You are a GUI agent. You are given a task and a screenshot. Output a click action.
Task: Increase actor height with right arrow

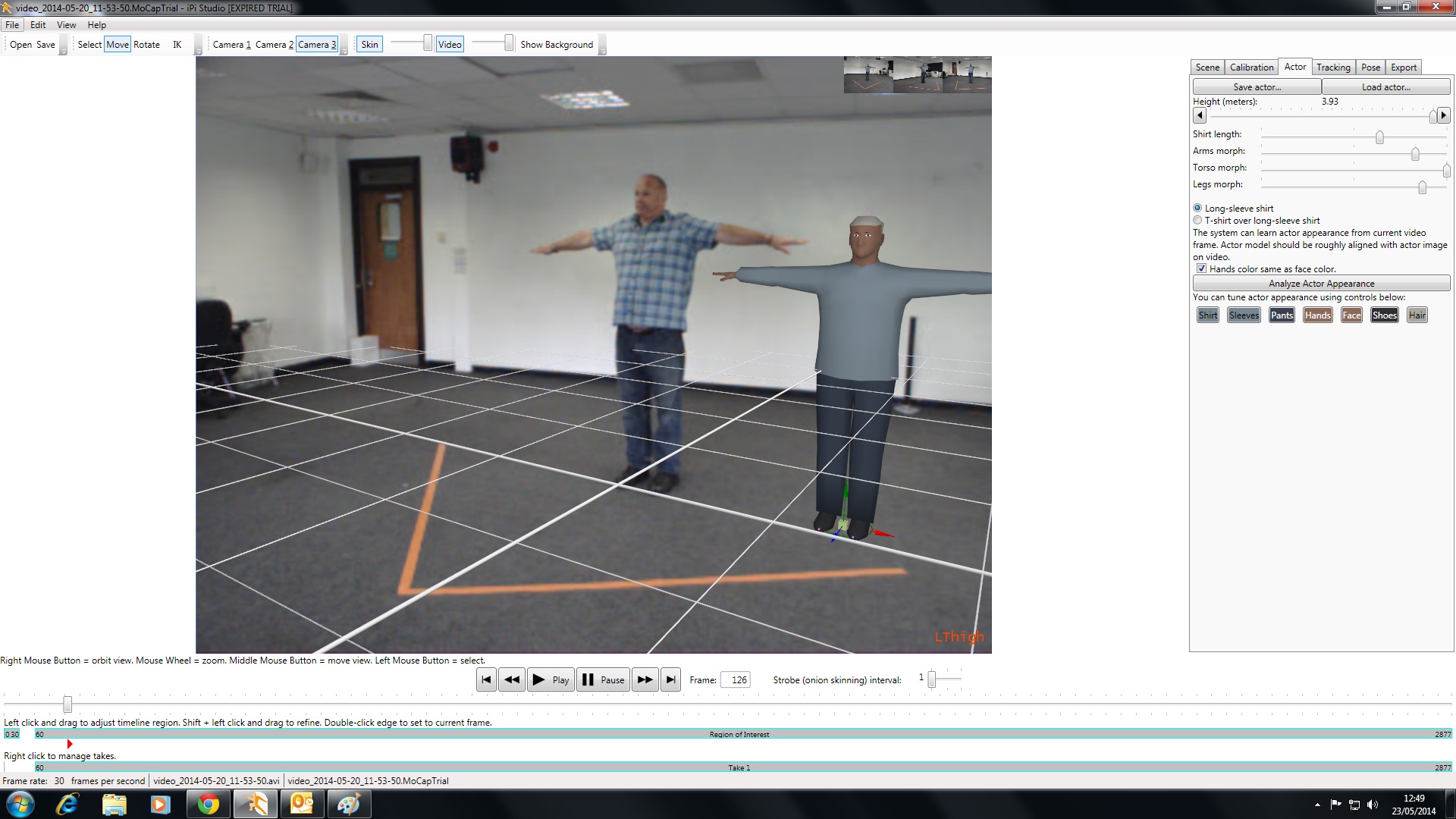point(1444,115)
